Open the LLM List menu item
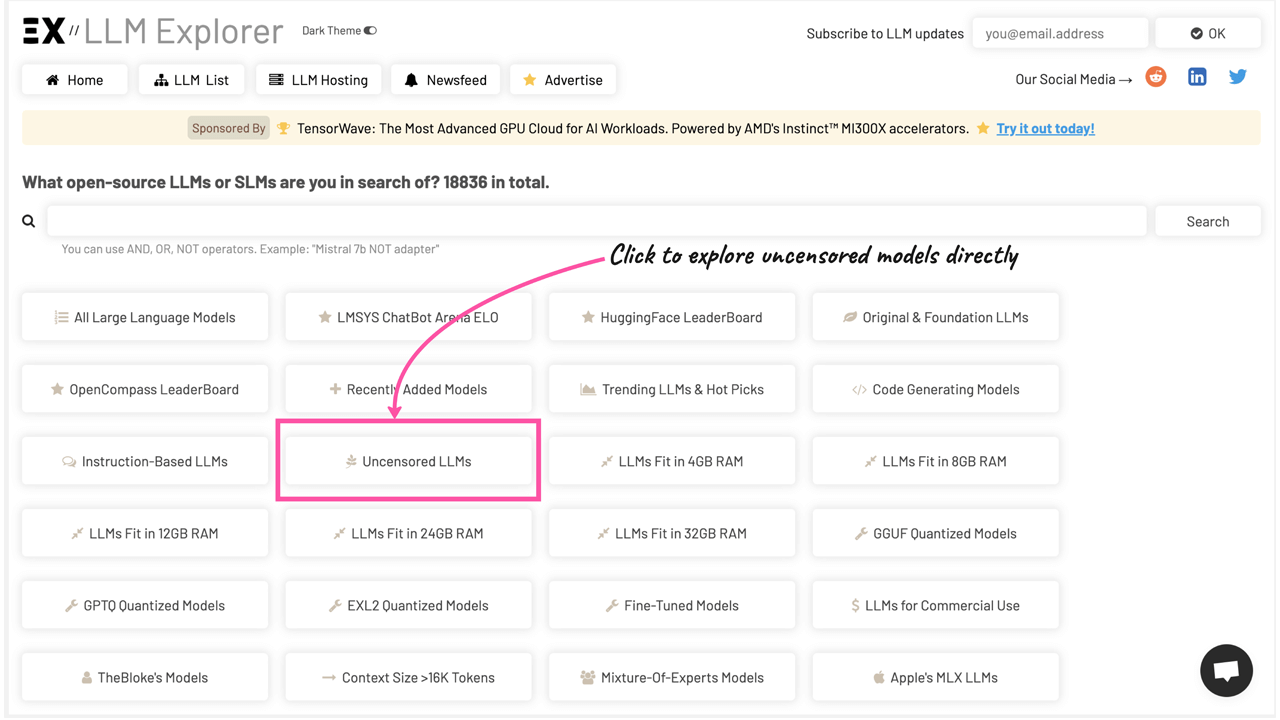 tap(190, 80)
